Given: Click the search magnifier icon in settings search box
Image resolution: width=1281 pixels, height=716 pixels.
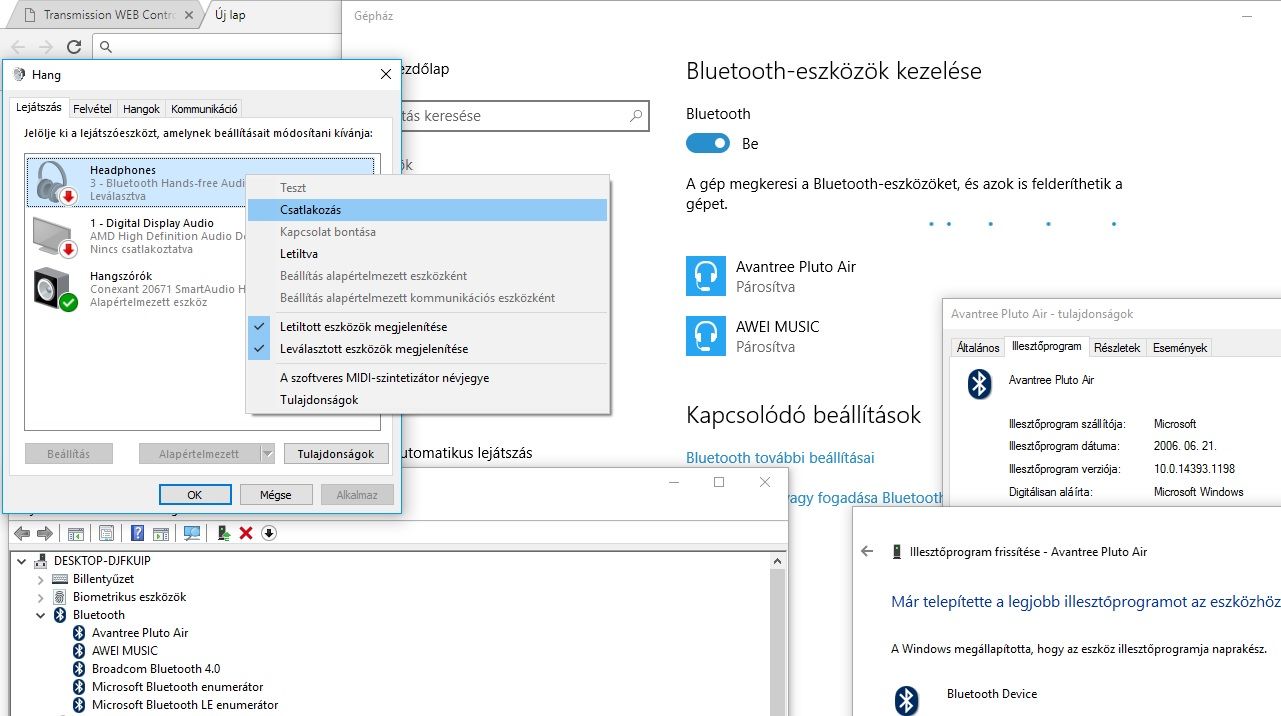Looking at the screenshot, I should [636, 116].
